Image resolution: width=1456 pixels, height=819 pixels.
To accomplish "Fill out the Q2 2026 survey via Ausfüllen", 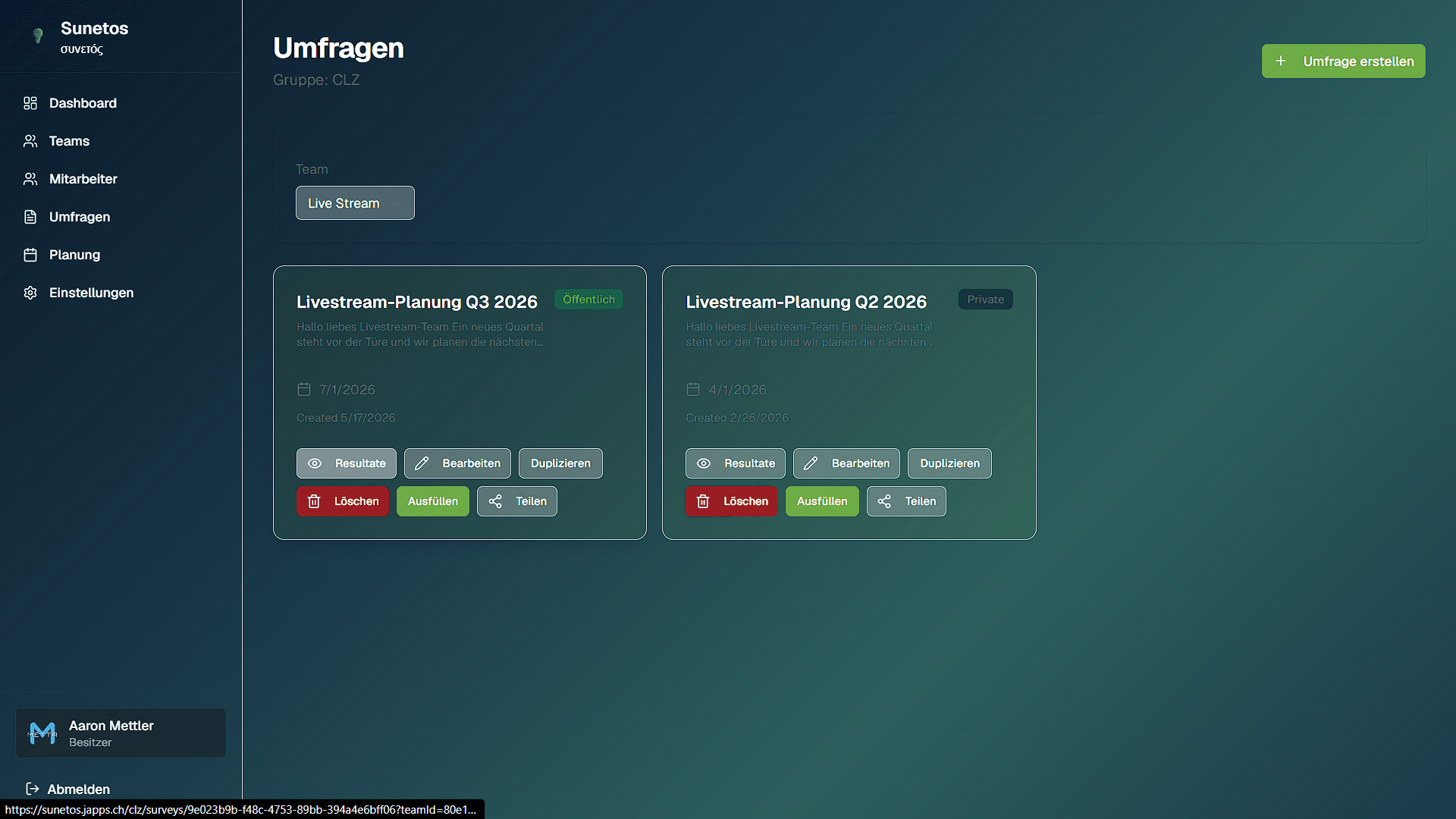I will point(822,501).
